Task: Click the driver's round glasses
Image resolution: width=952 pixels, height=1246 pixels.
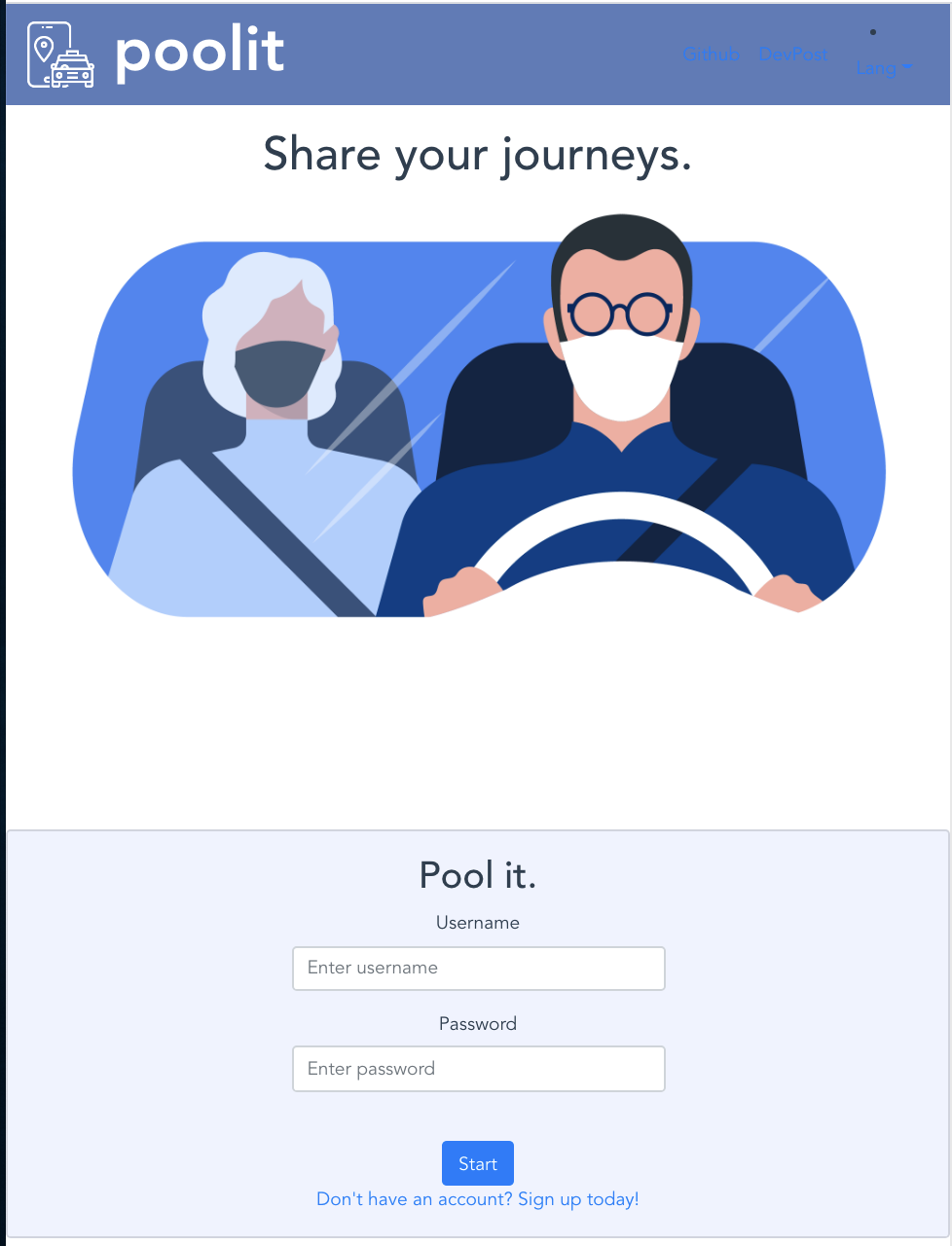Action: point(620,313)
